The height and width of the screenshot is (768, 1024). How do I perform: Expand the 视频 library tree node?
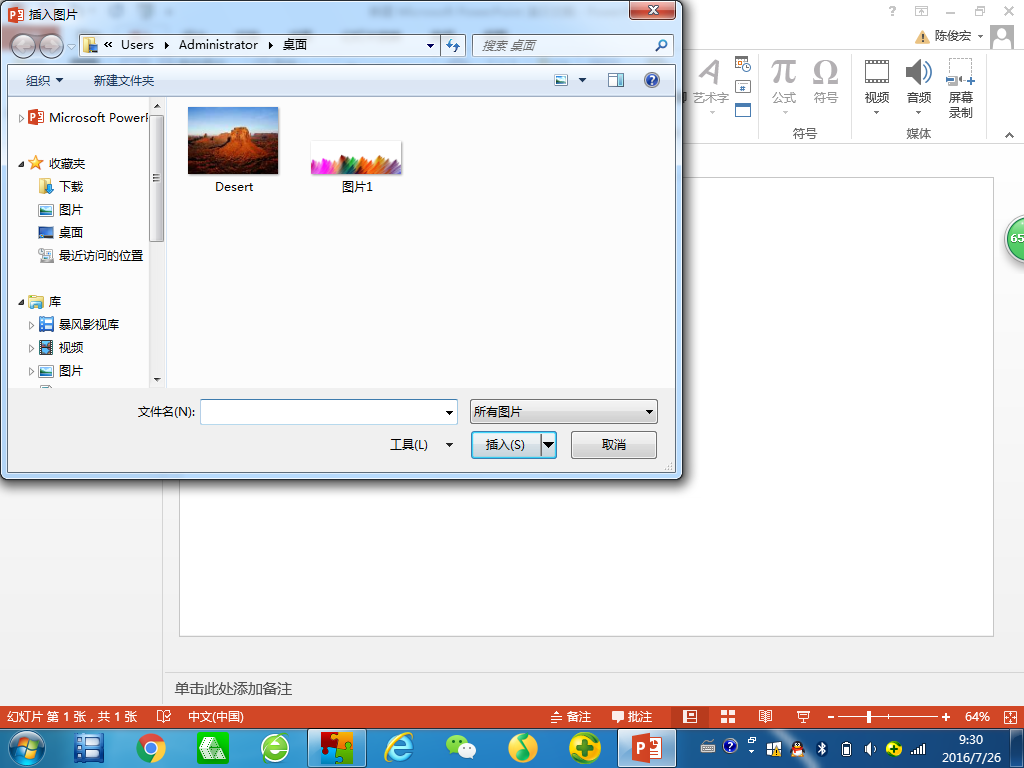coord(31,348)
